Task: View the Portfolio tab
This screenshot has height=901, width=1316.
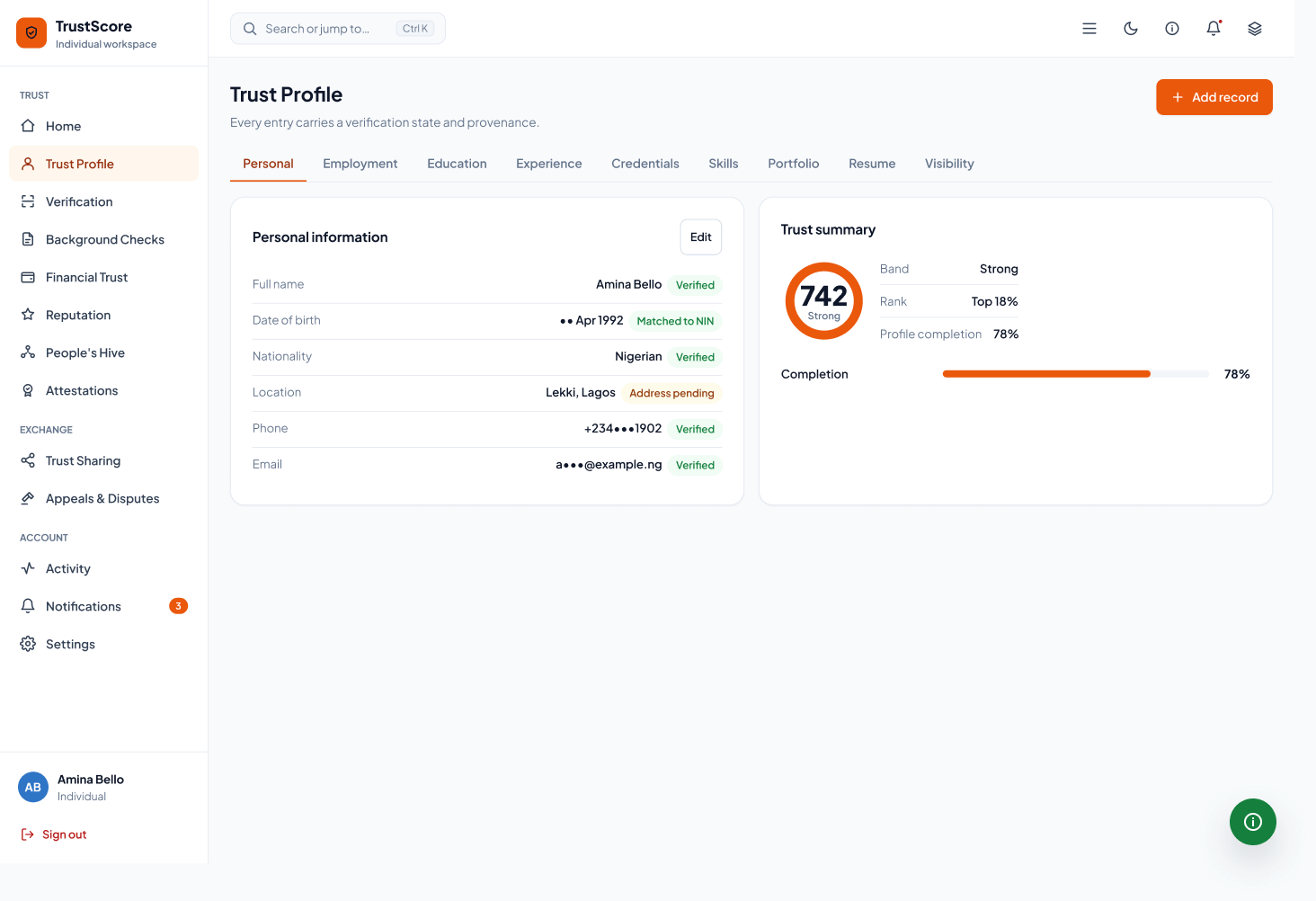Action: click(794, 164)
